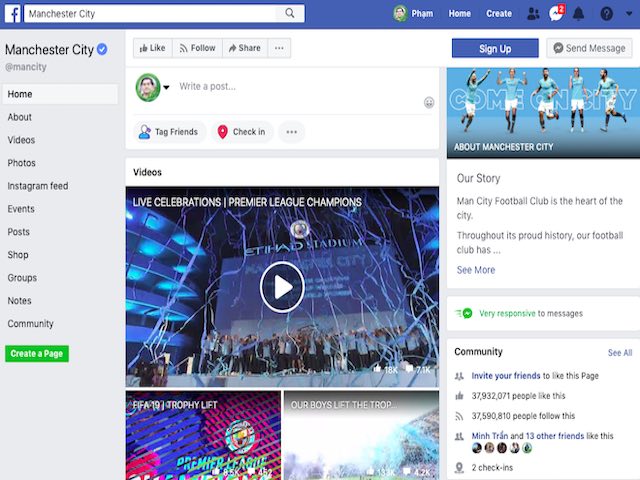Viewport: 640px width, 480px height.
Task: Click Home in the top navigation bar
Action: pos(460,14)
